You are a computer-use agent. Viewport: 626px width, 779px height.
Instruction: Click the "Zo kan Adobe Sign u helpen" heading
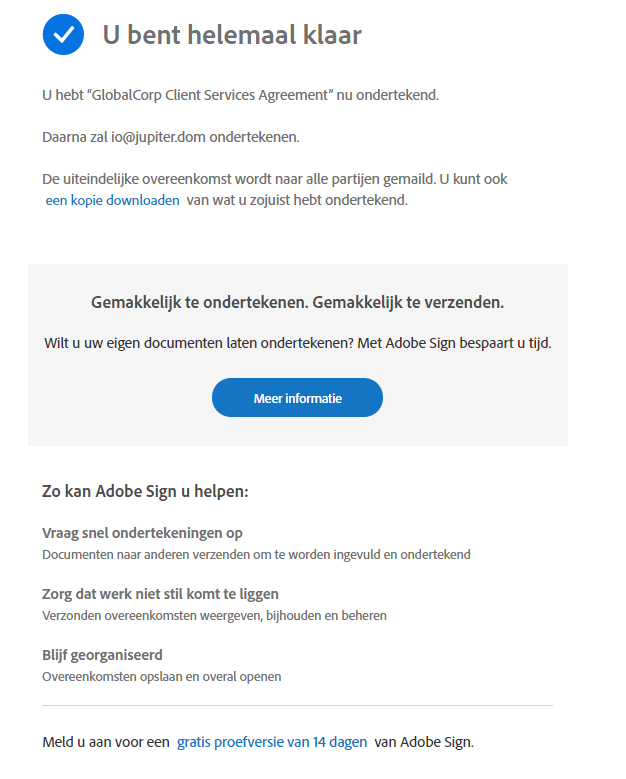145,492
